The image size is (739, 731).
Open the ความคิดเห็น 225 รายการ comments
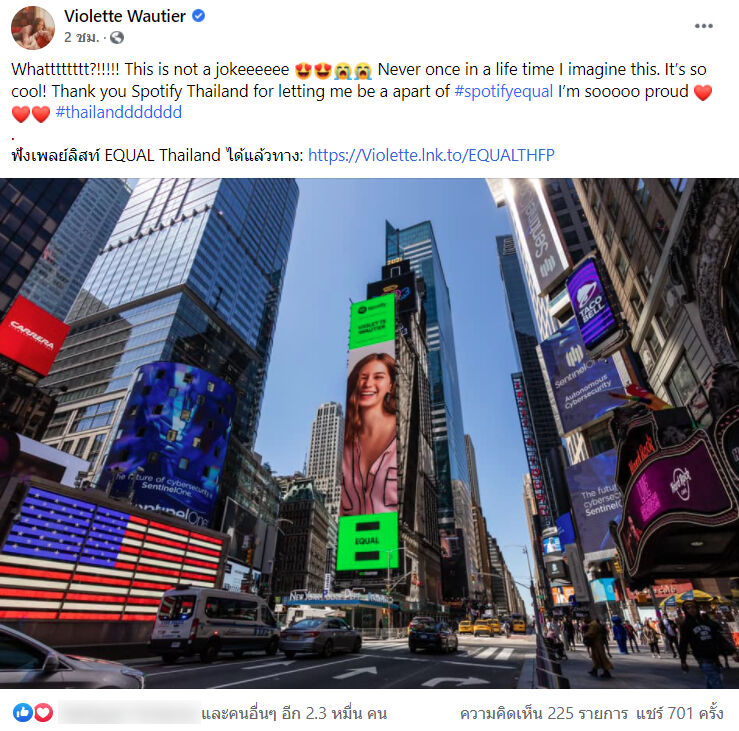pos(544,713)
